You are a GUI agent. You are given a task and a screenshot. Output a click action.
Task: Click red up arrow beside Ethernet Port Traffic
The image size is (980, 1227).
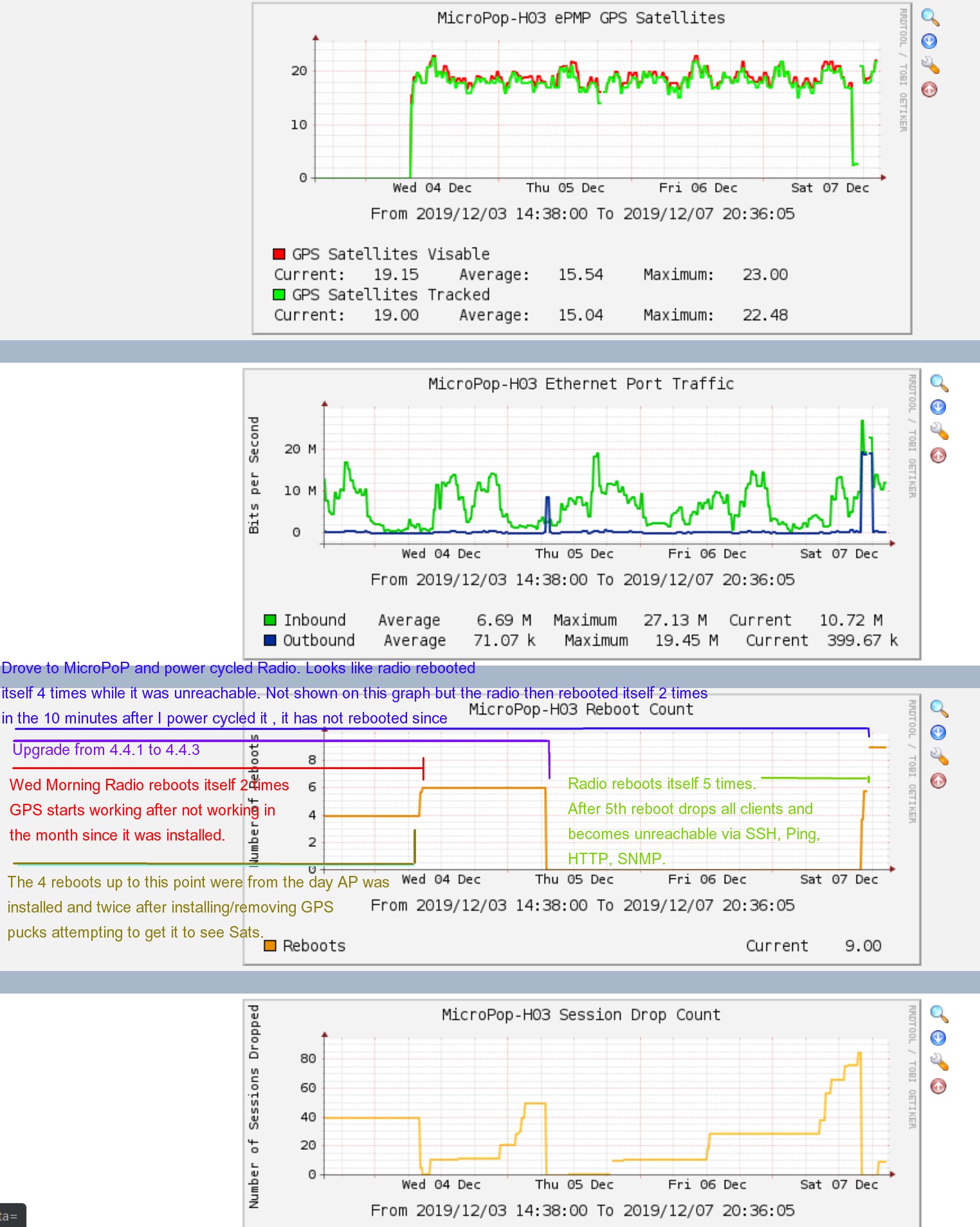pos(938,455)
